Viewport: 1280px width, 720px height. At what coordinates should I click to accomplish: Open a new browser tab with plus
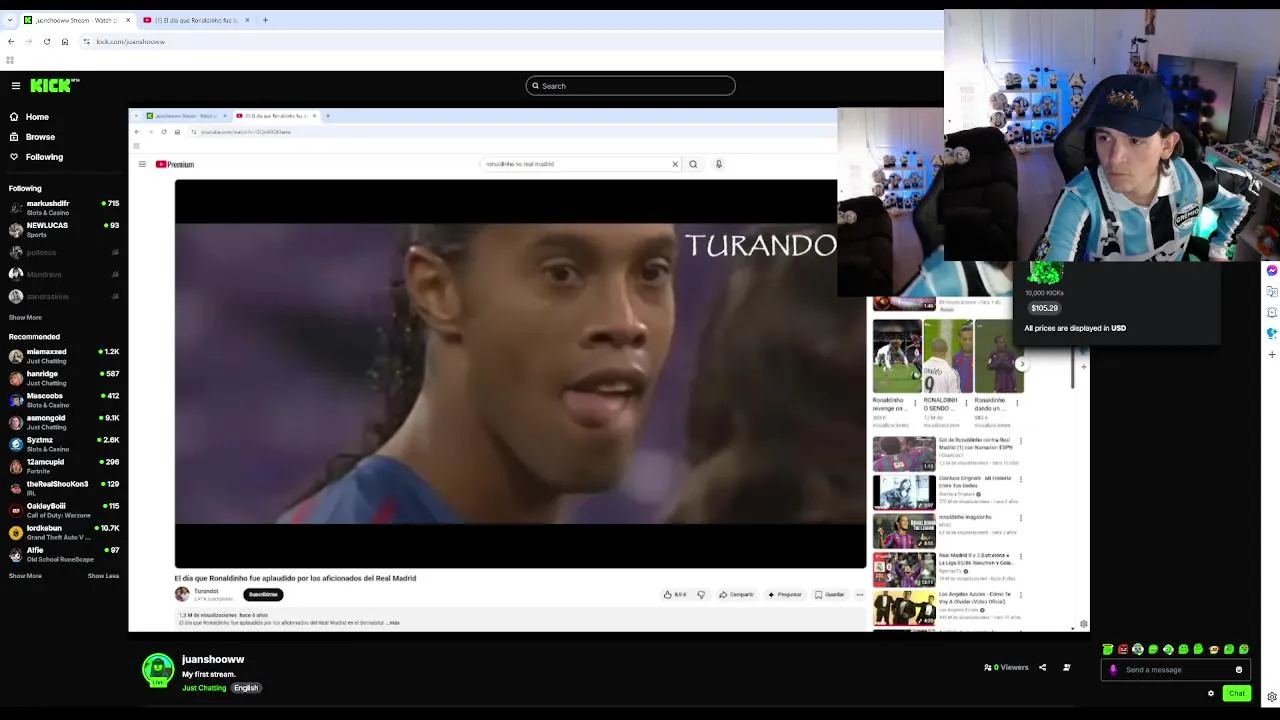[x=265, y=20]
